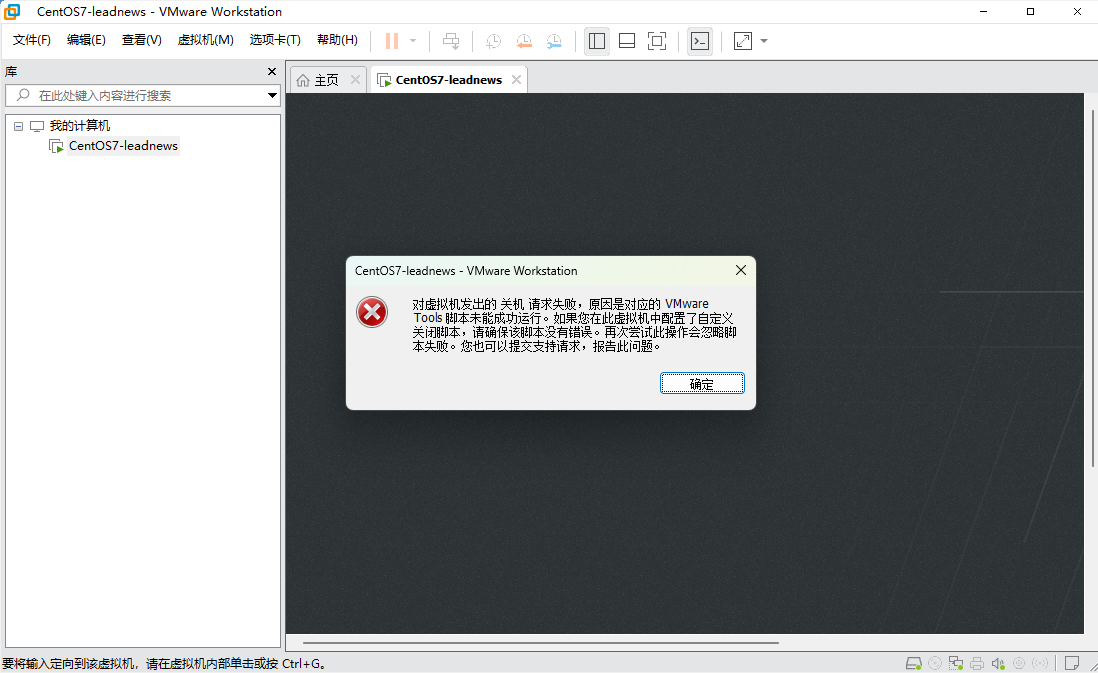Close the error dialog with X

click(741, 270)
